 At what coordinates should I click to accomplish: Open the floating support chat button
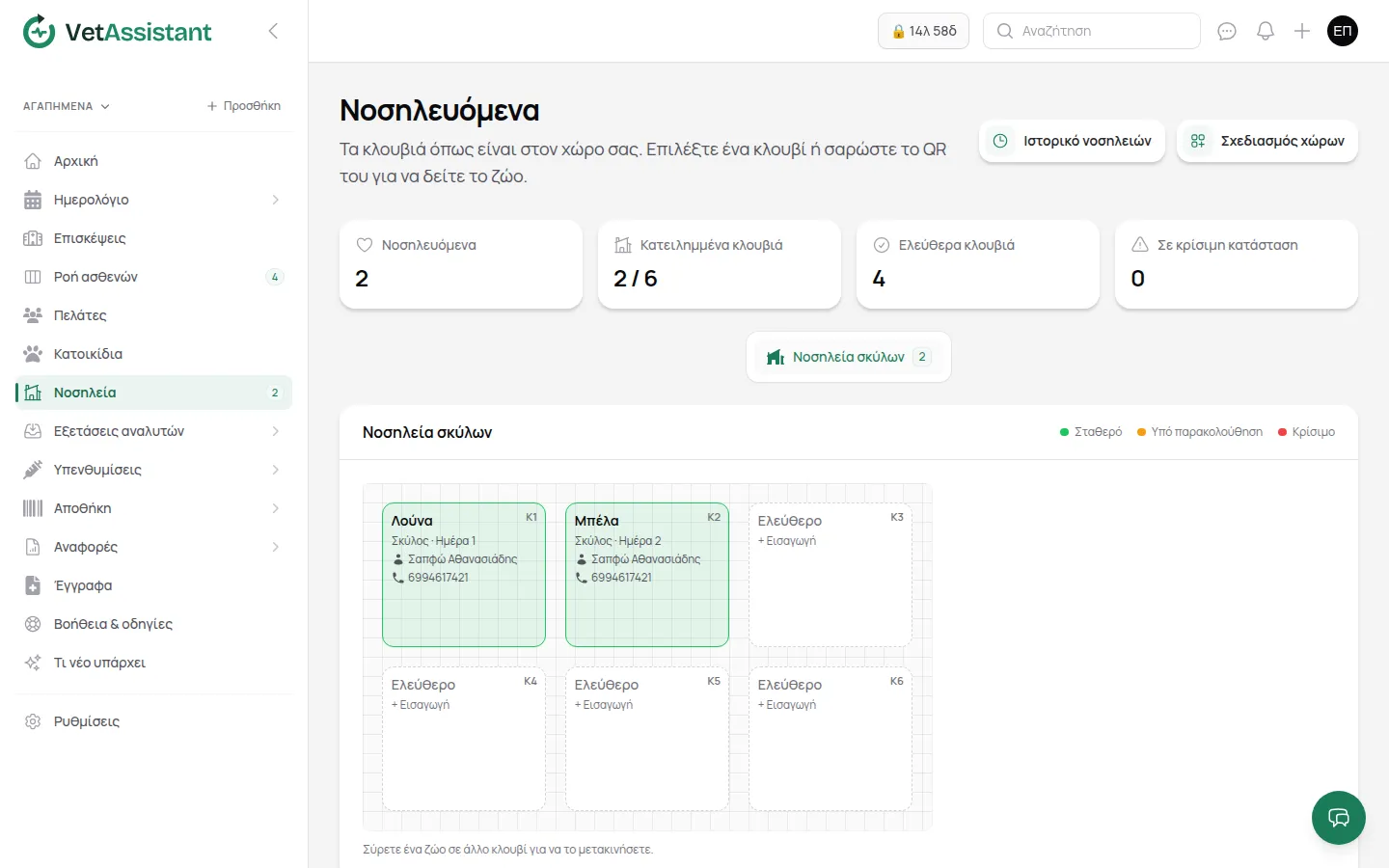click(x=1339, y=818)
